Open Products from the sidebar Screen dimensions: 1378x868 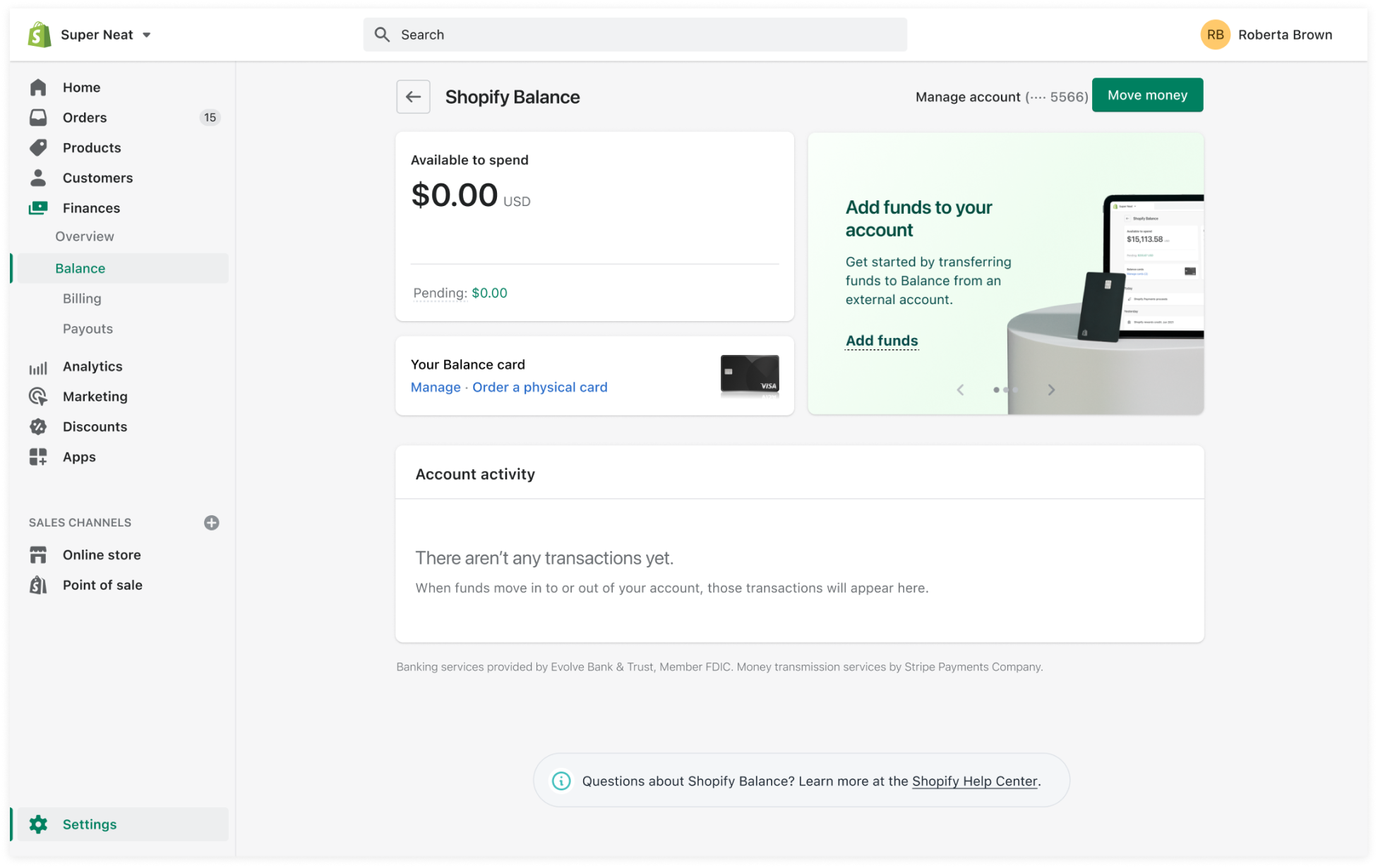click(x=38, y=147)
